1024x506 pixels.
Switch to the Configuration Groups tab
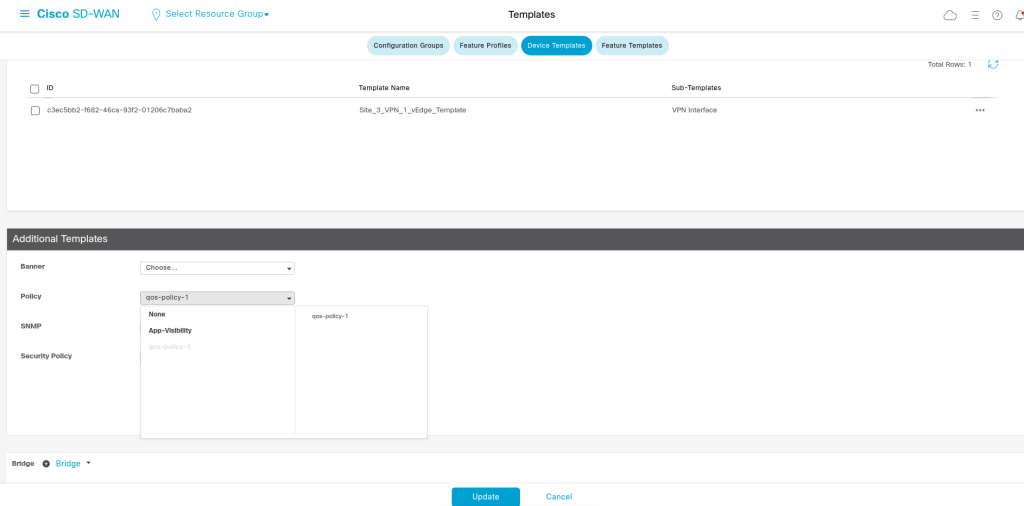click(408, 46)
